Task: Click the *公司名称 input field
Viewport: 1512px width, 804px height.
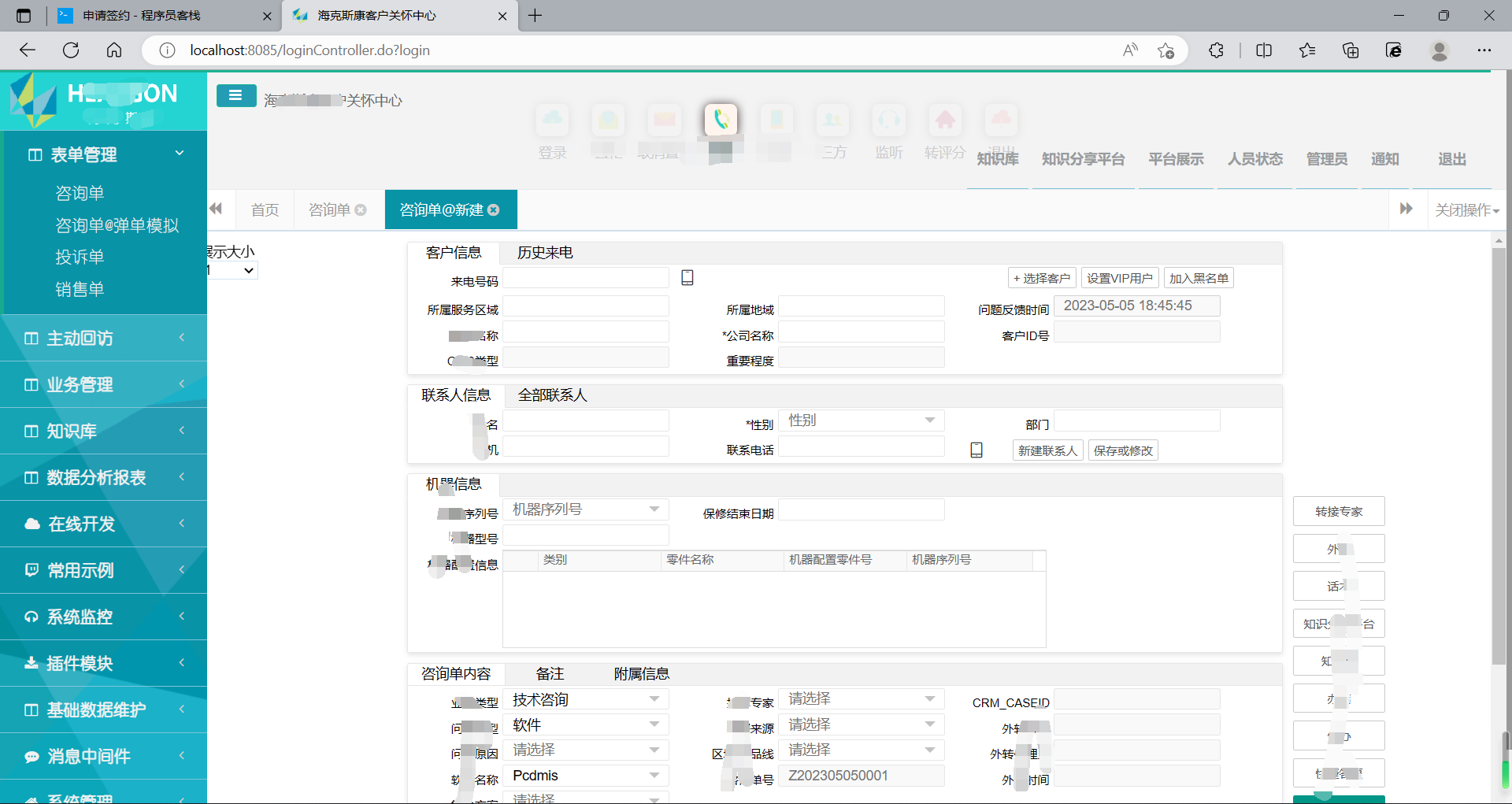Action: pyautogui.click(x=862, y=332)
